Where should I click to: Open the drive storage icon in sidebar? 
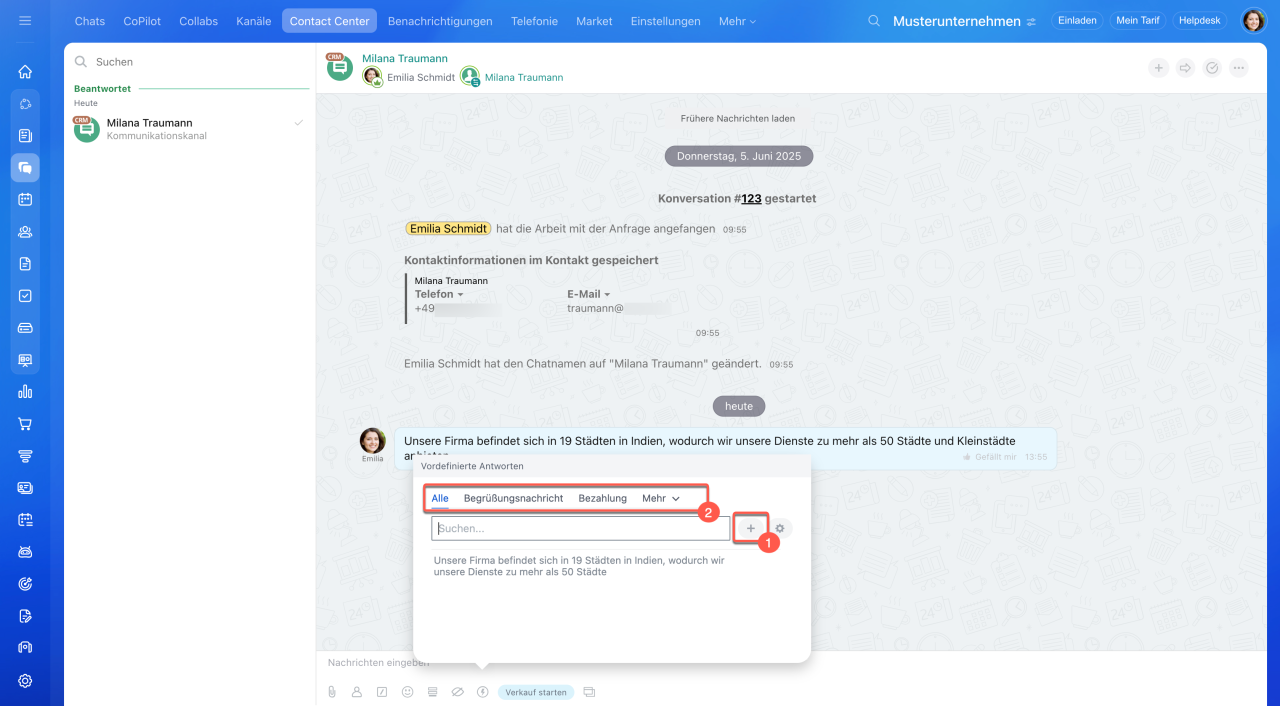[x=25, y=328]
